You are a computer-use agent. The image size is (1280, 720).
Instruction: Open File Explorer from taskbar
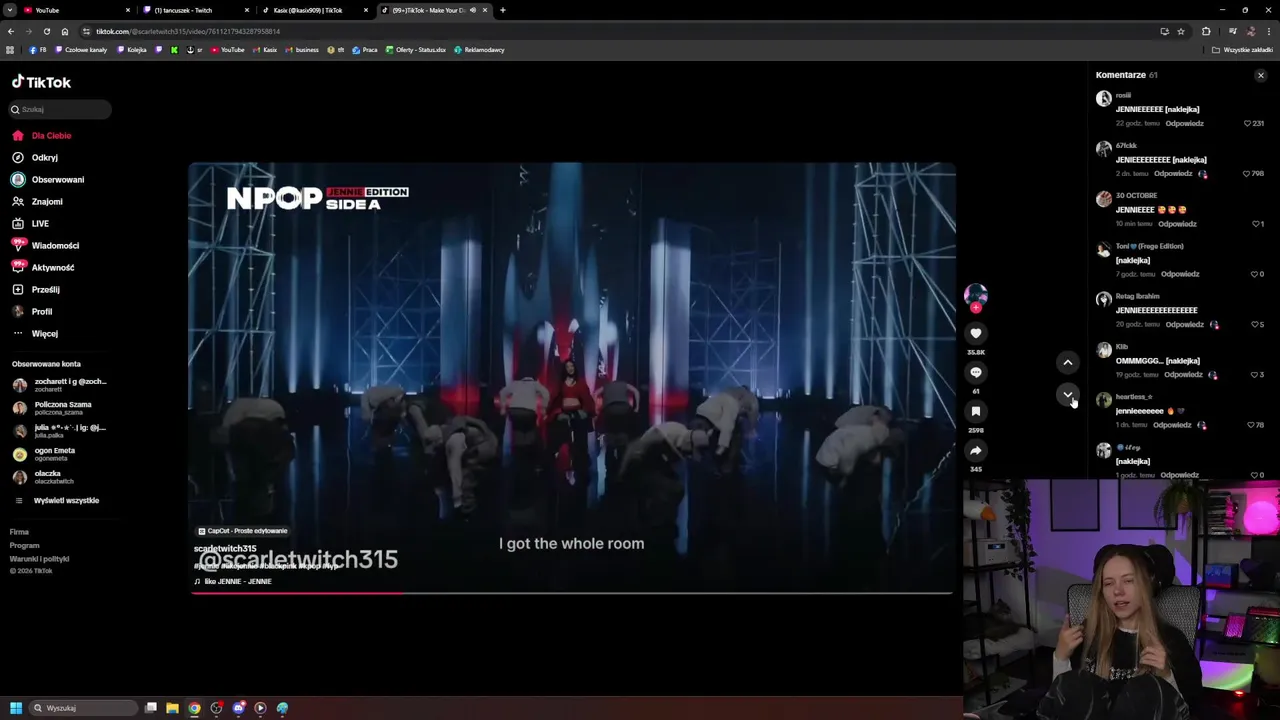172,708
